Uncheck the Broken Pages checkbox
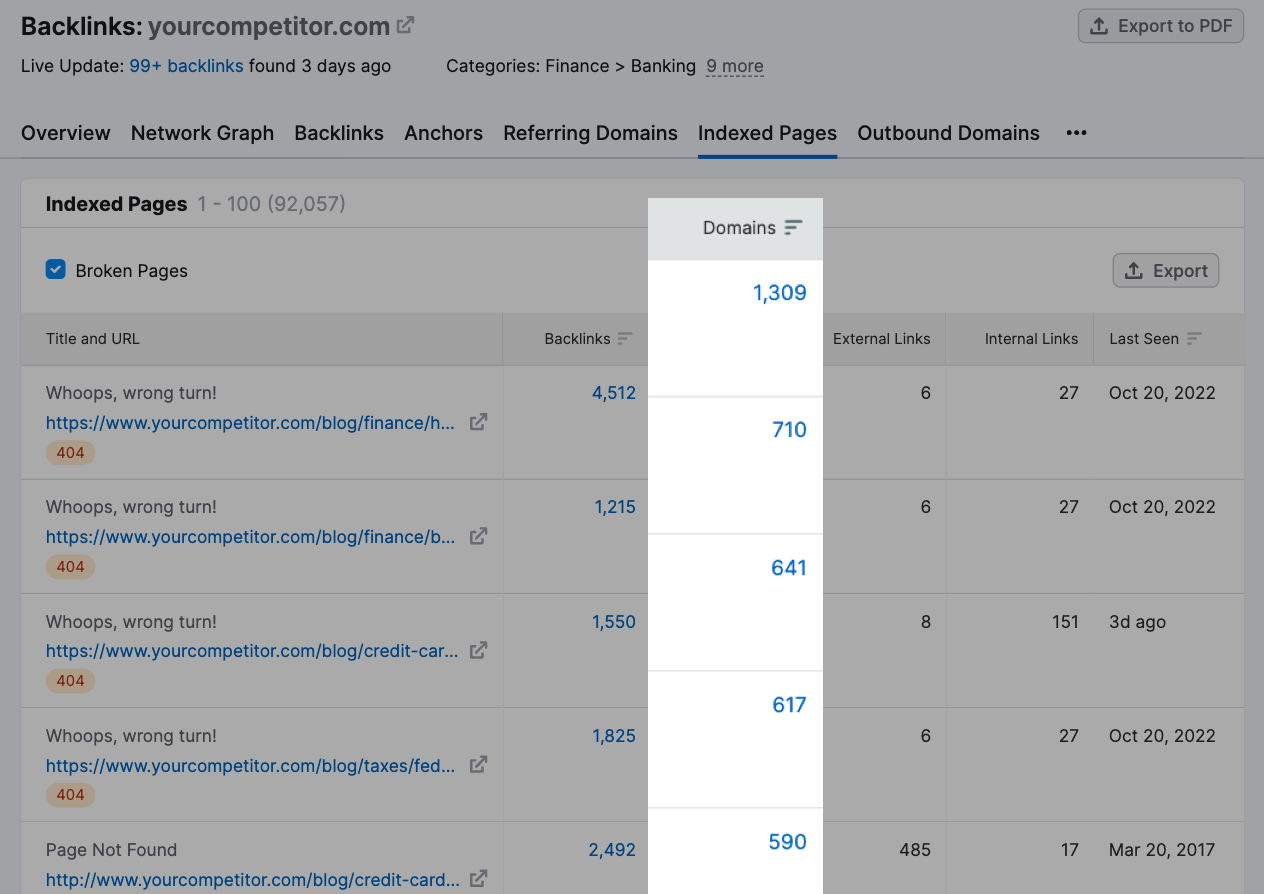This screenshot has width=1264, height=894. [x=55, y=270]
